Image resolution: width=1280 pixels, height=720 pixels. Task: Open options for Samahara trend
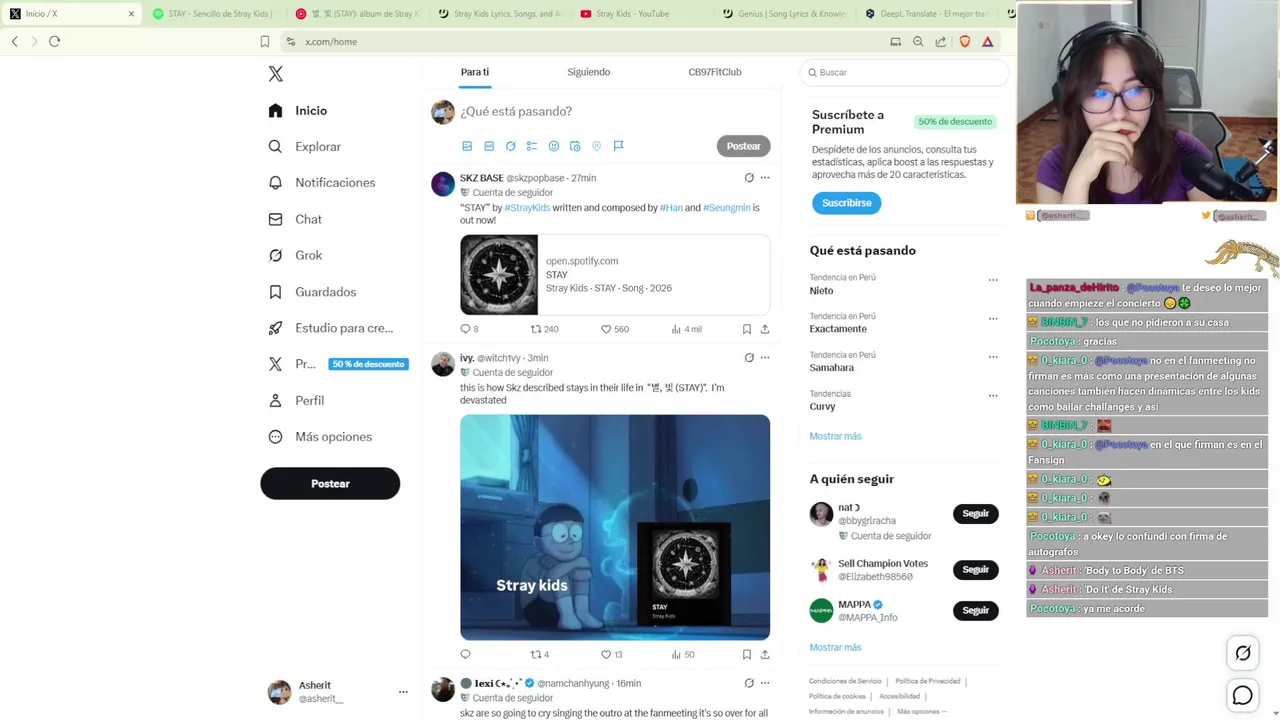click(993, 357)
